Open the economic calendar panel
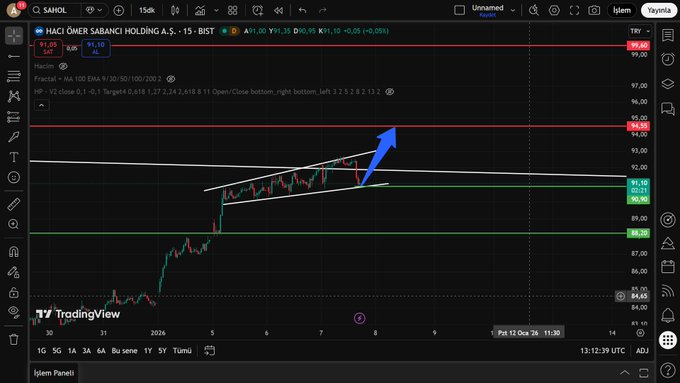This screenshot has height=383, width=680. coord(668,266)
